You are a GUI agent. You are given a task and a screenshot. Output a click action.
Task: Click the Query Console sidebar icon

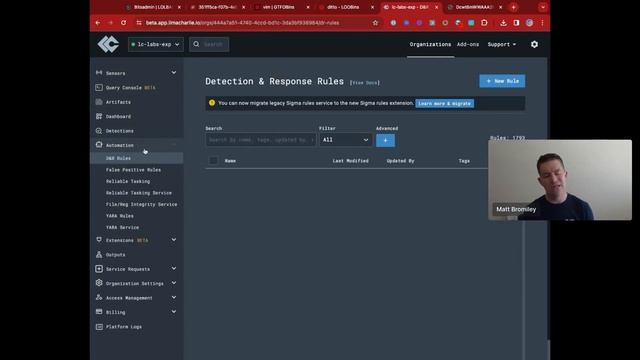pyautogui.click(x=99, y=87)
